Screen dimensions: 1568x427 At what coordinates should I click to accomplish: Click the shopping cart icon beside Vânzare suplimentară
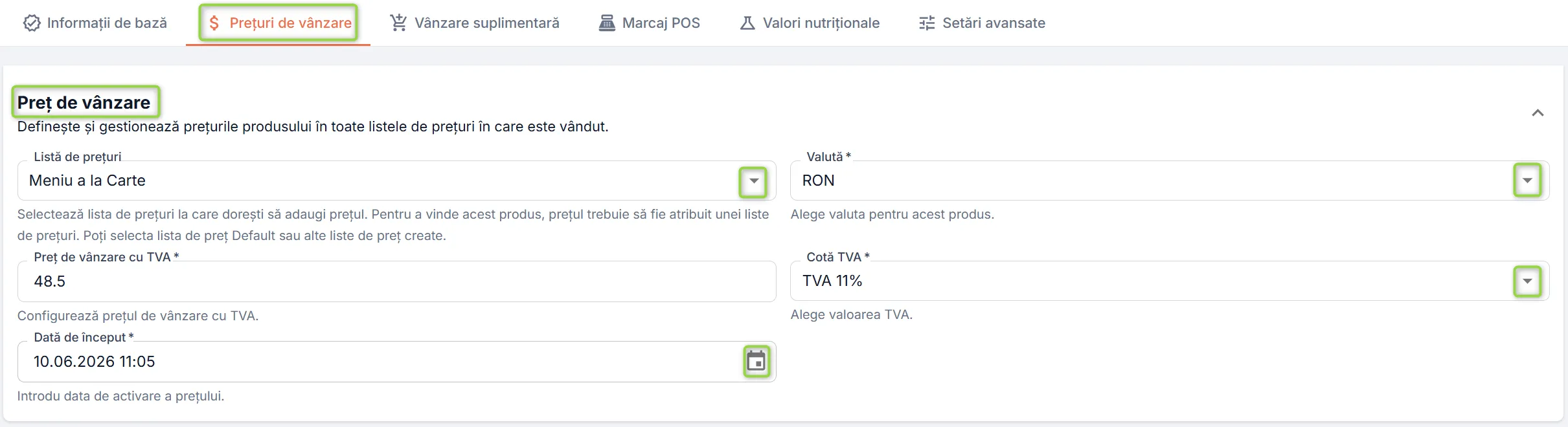pos(398,23)
